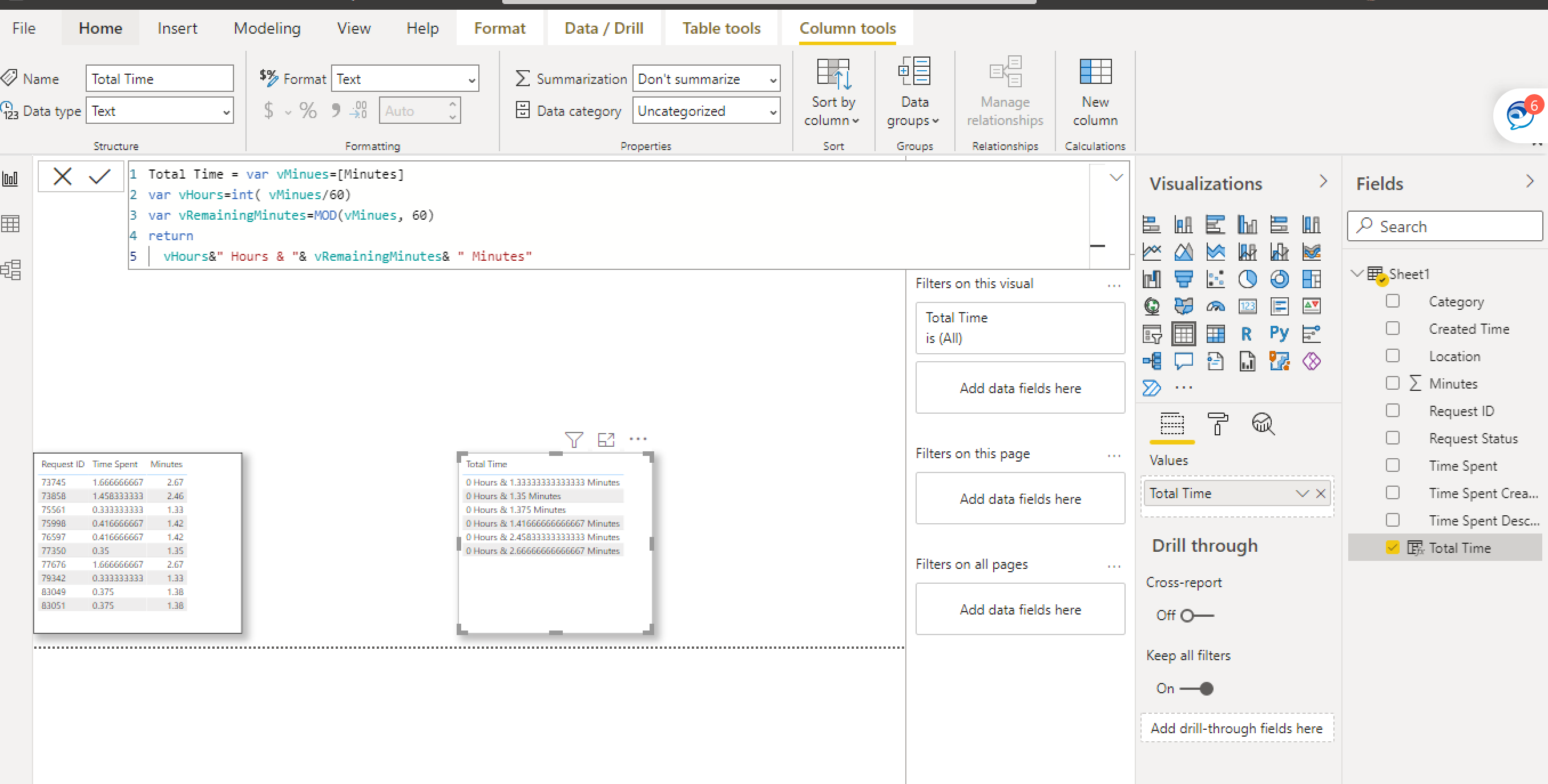This screenshot has height=784, width=1548.
Task: Switch to Data view in left sidebar
Action: (10, 224)
